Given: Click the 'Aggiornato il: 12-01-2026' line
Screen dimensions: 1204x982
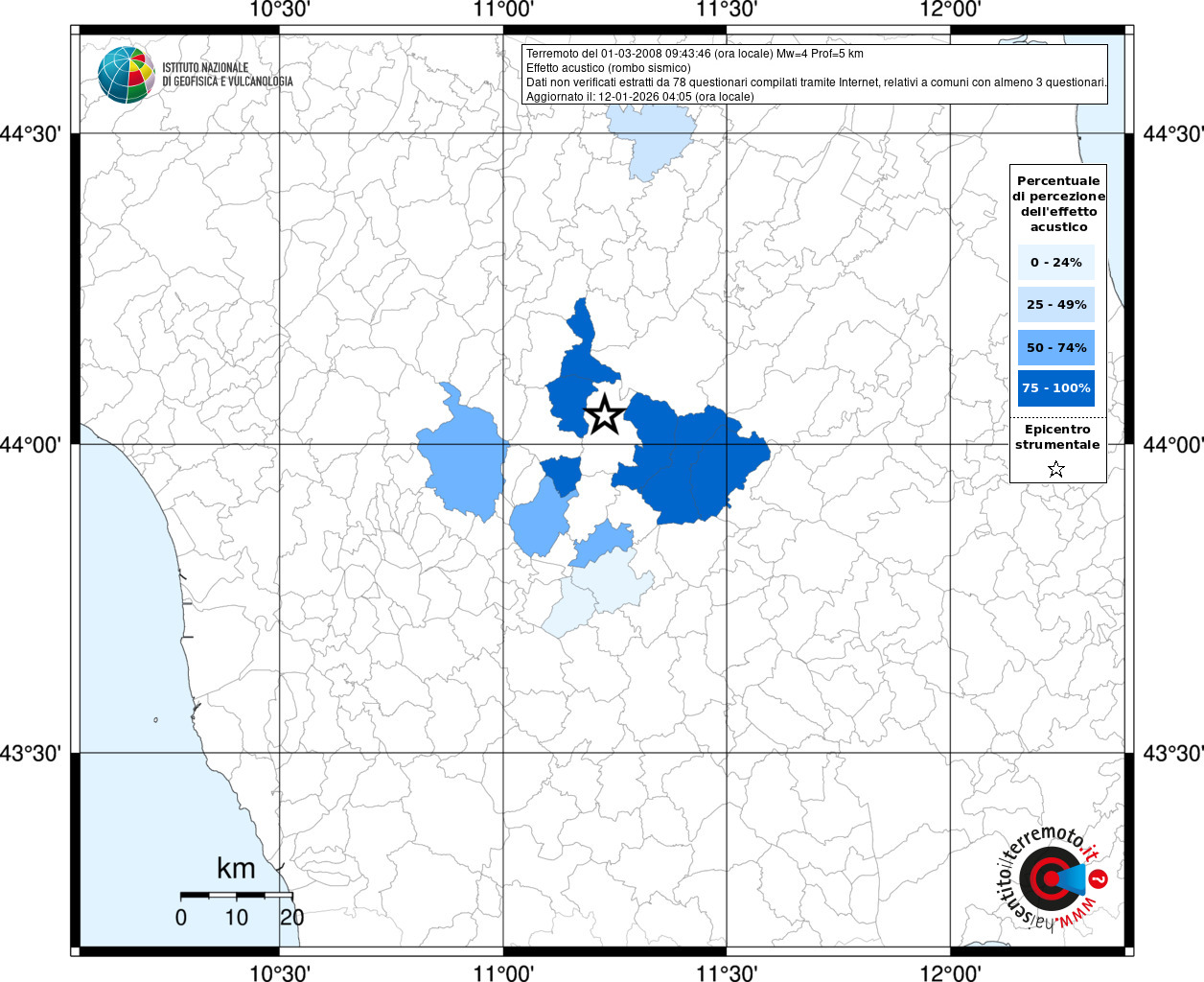Looking at the screenshot, I should tap(640, 97).
